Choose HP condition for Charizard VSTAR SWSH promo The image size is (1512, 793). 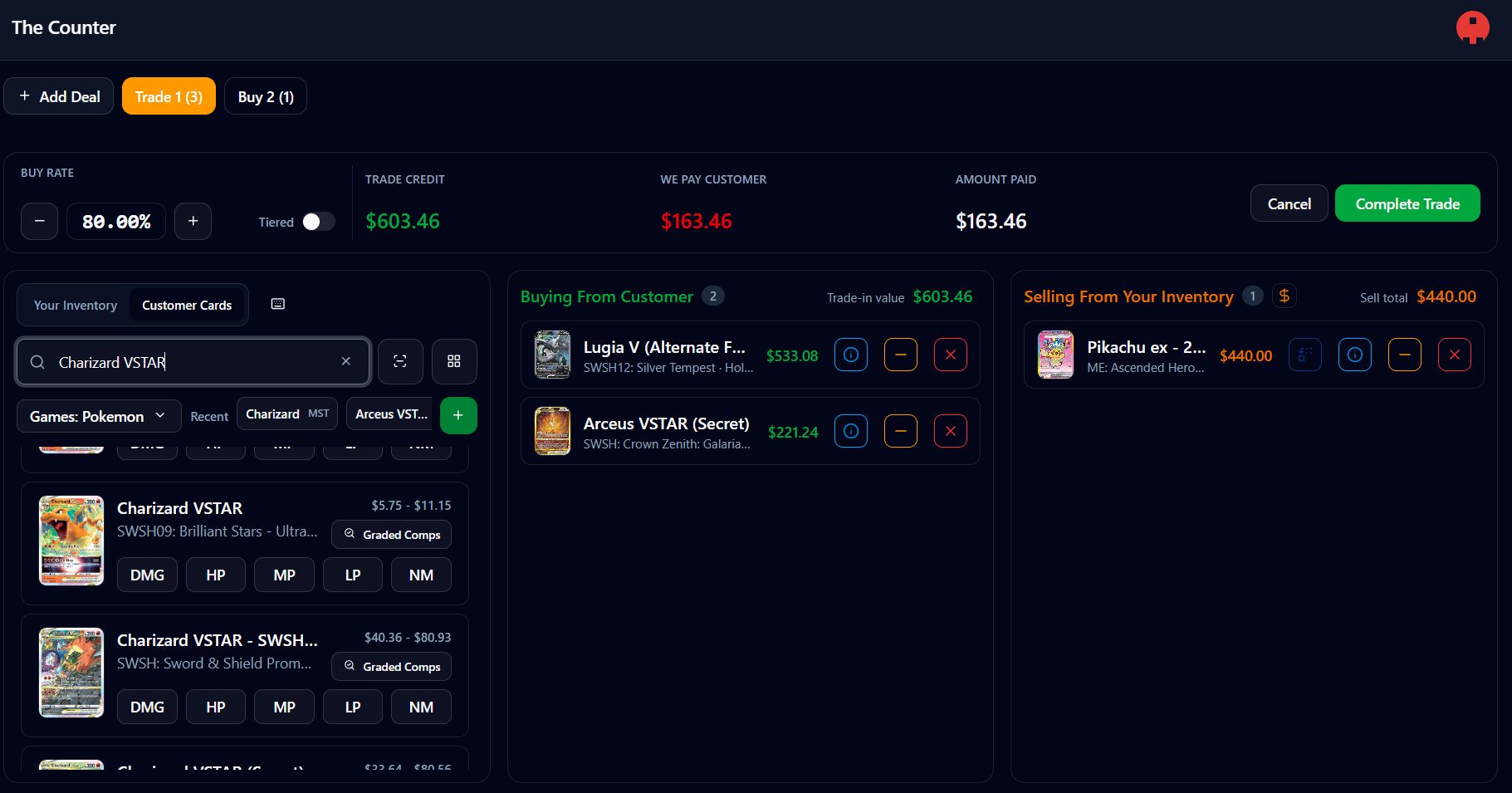click(x=216, y=707)
